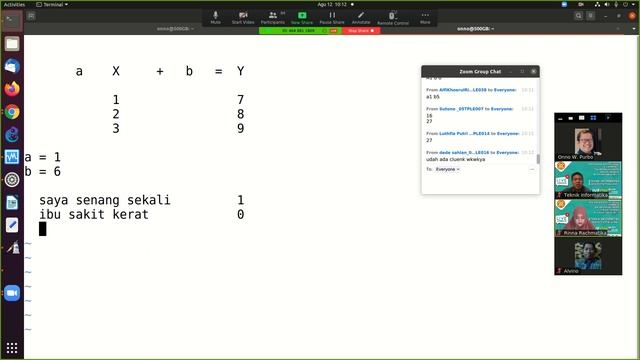
Task: Open the Annotate tool in Zoom
Action: tap(361, 18)
